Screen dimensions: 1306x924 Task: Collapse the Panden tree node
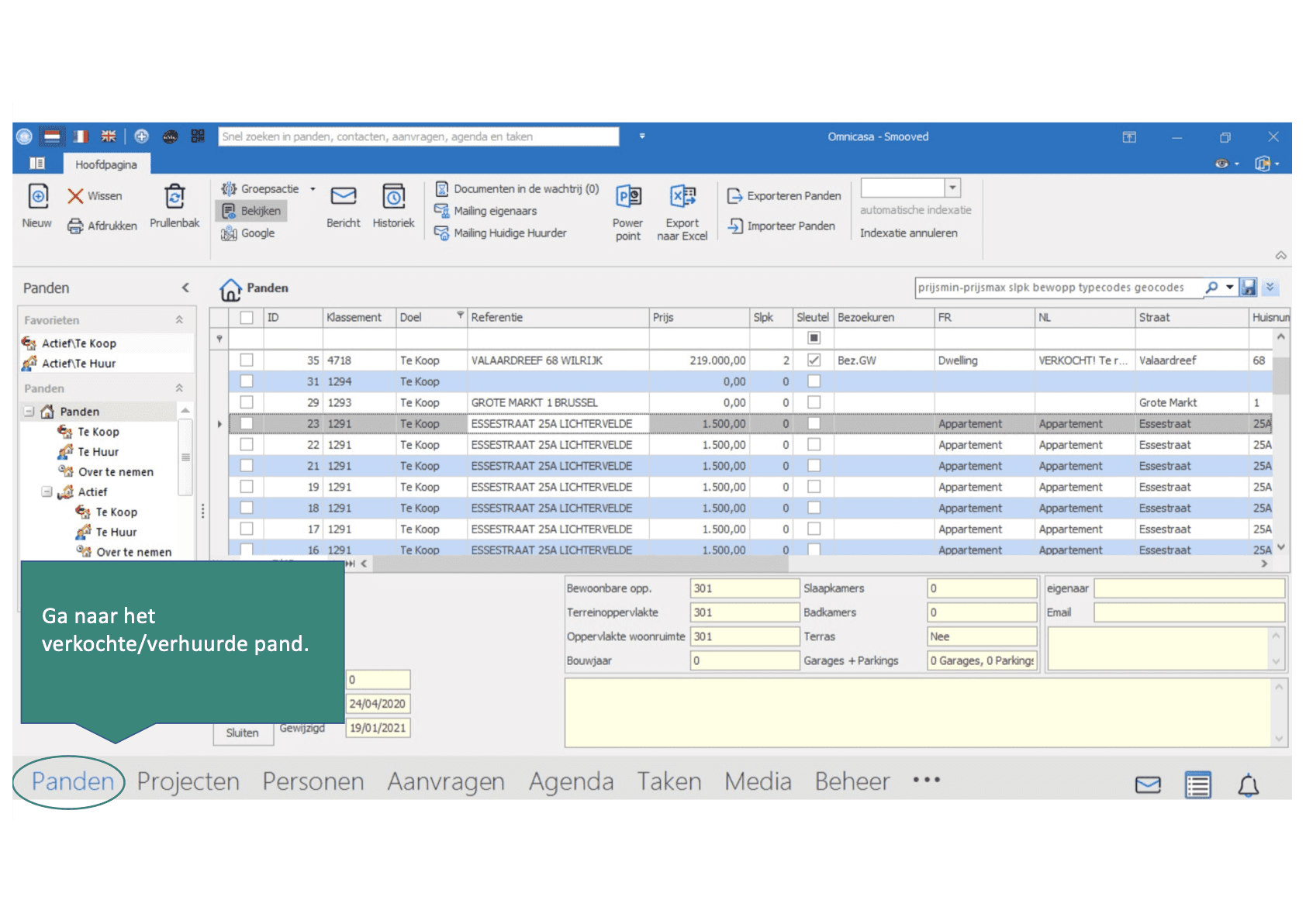[29, 412]
